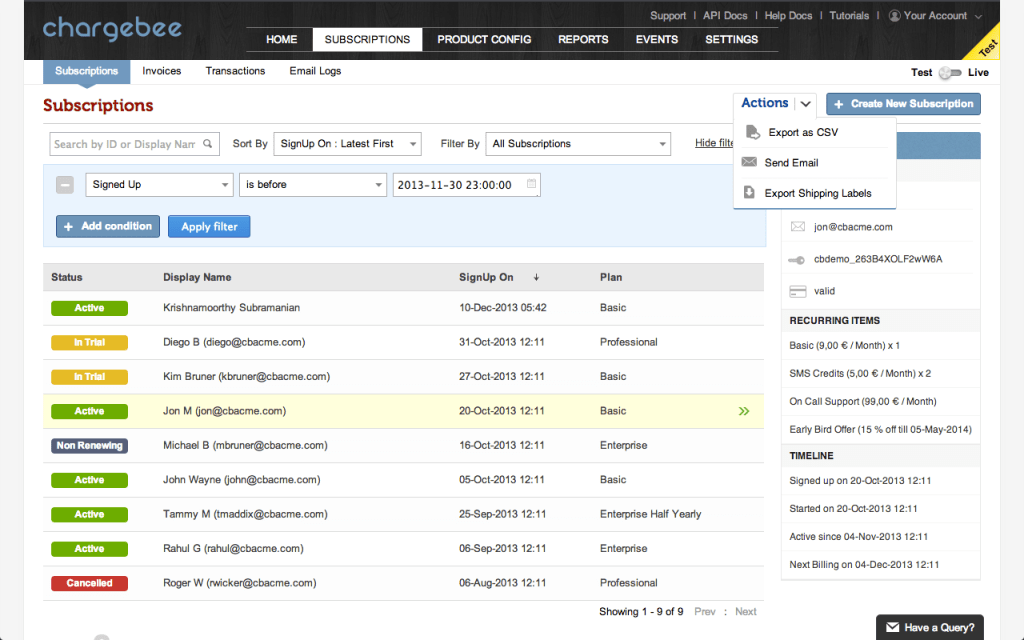1024x640 pixels.
Task: Open the Product Config menu
Action: [484, 40]
